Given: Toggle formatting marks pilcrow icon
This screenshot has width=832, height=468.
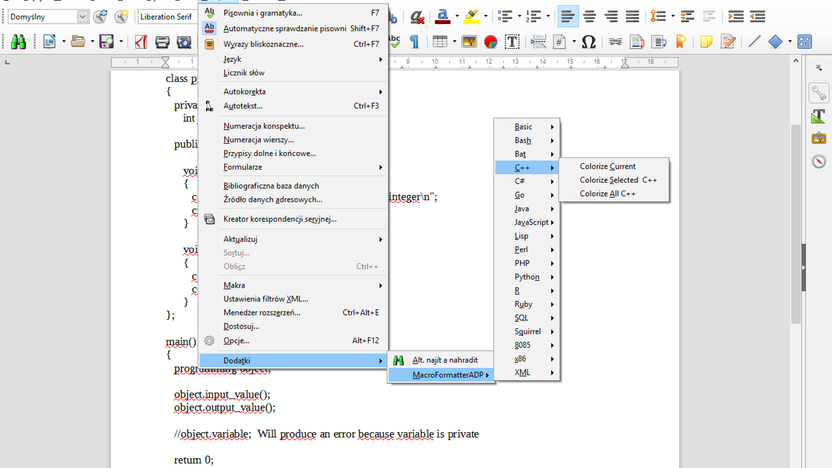Looking at the screenshot, I should 414,41.
